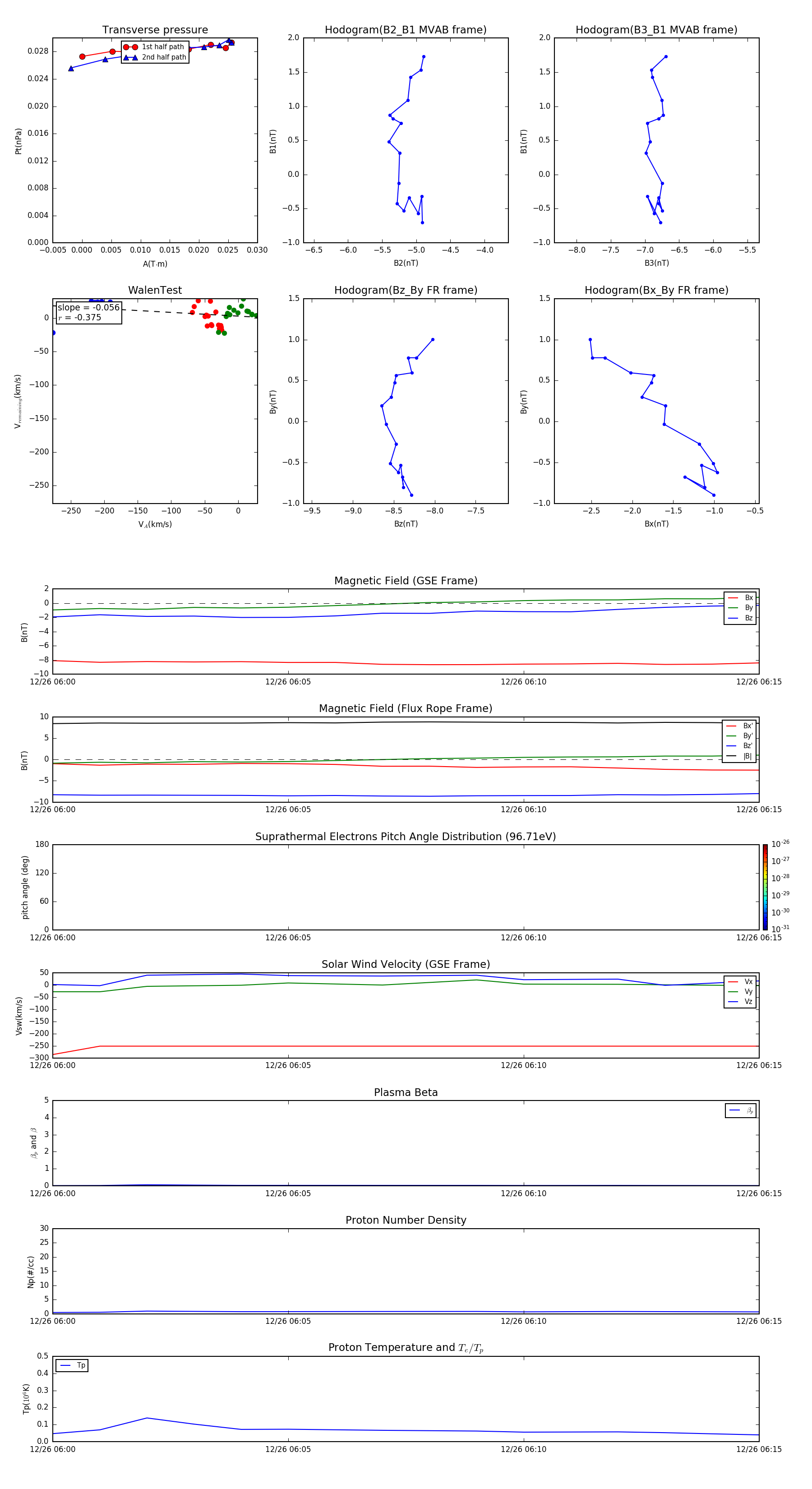The height and width of the screenshot is (1489, 812).
Task: Click the 'Proton Temperature and Te/Tp' title
Action: click(x=406, y=1348)
